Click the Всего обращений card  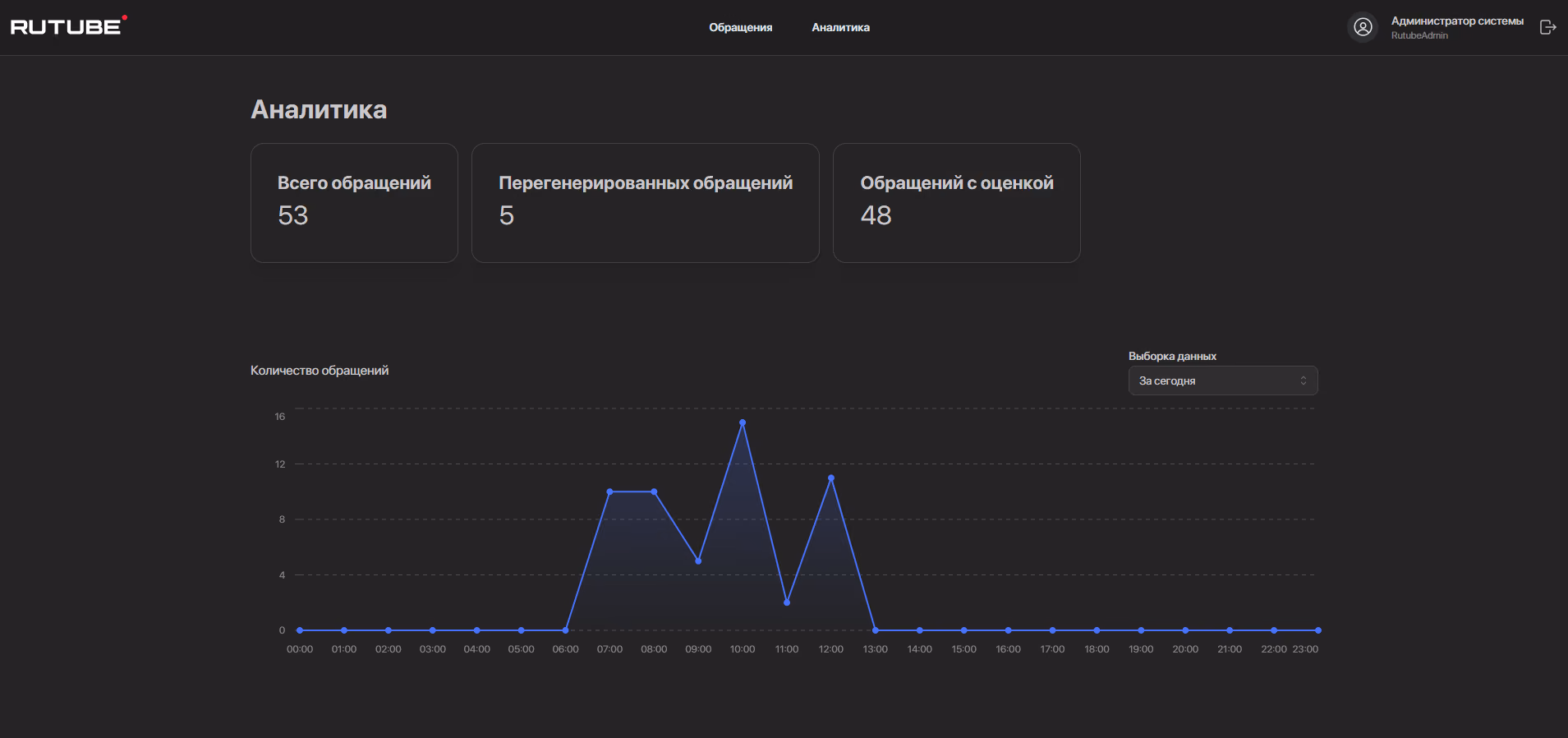[x=354, y=203]
